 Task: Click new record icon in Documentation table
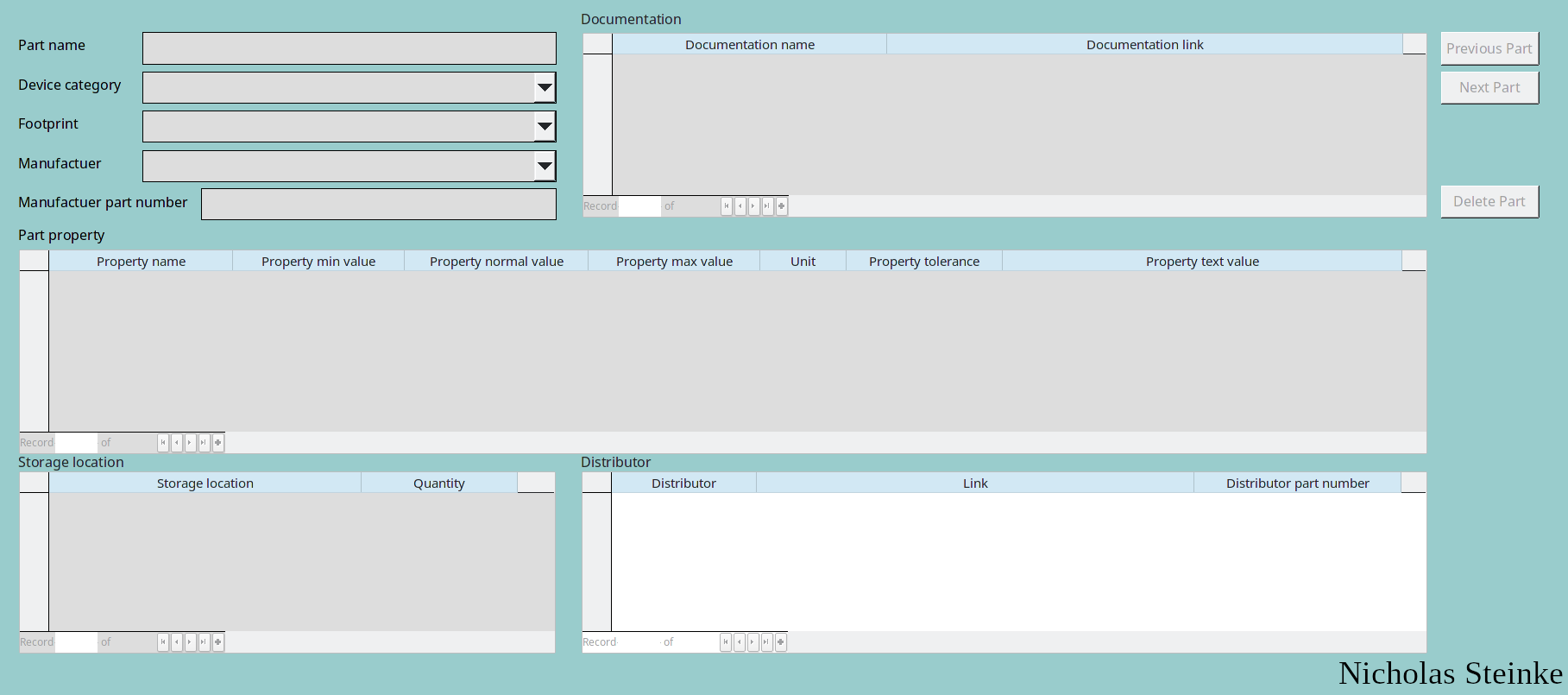782,206
